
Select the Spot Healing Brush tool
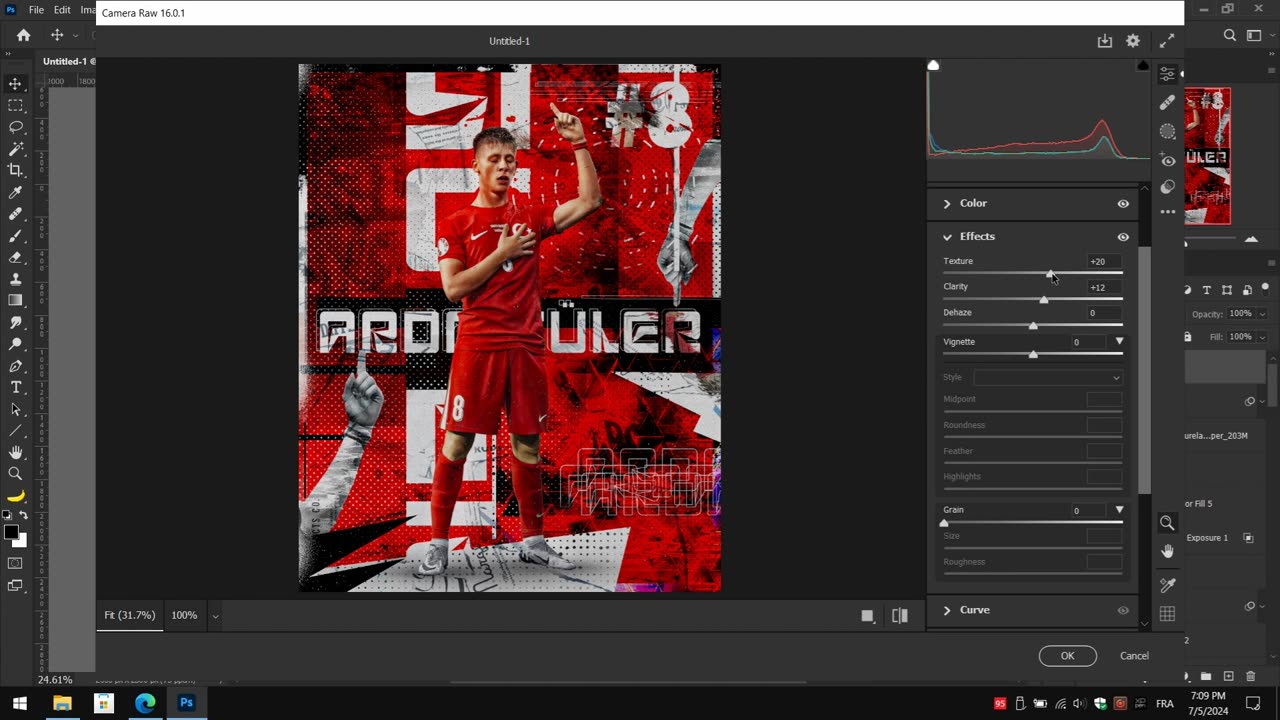[15, 214]
